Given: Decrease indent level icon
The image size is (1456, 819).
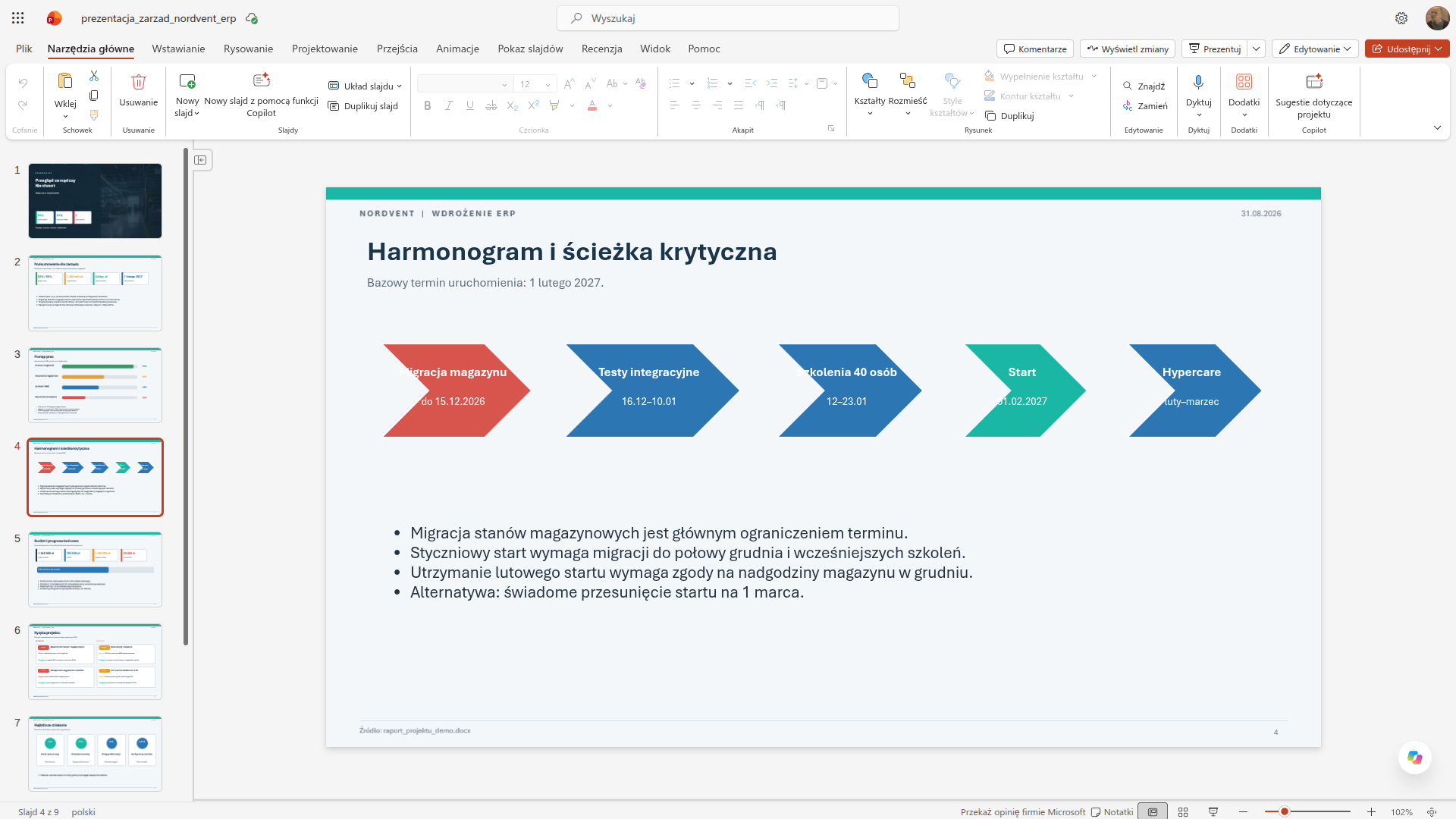Looking at the screenshot, I should 750,83.
